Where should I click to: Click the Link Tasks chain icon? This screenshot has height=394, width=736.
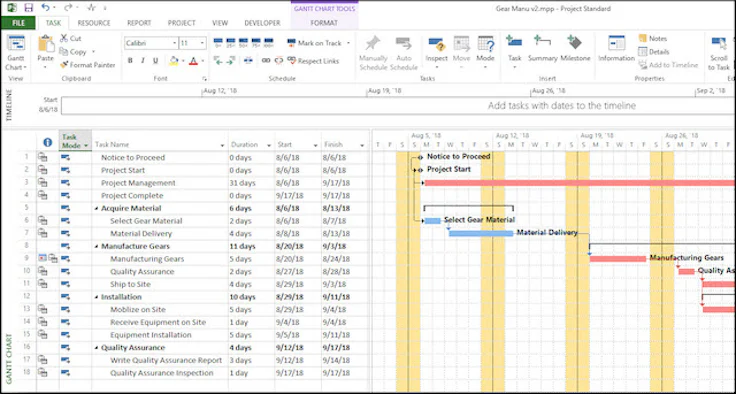click(x=266, y=61)
